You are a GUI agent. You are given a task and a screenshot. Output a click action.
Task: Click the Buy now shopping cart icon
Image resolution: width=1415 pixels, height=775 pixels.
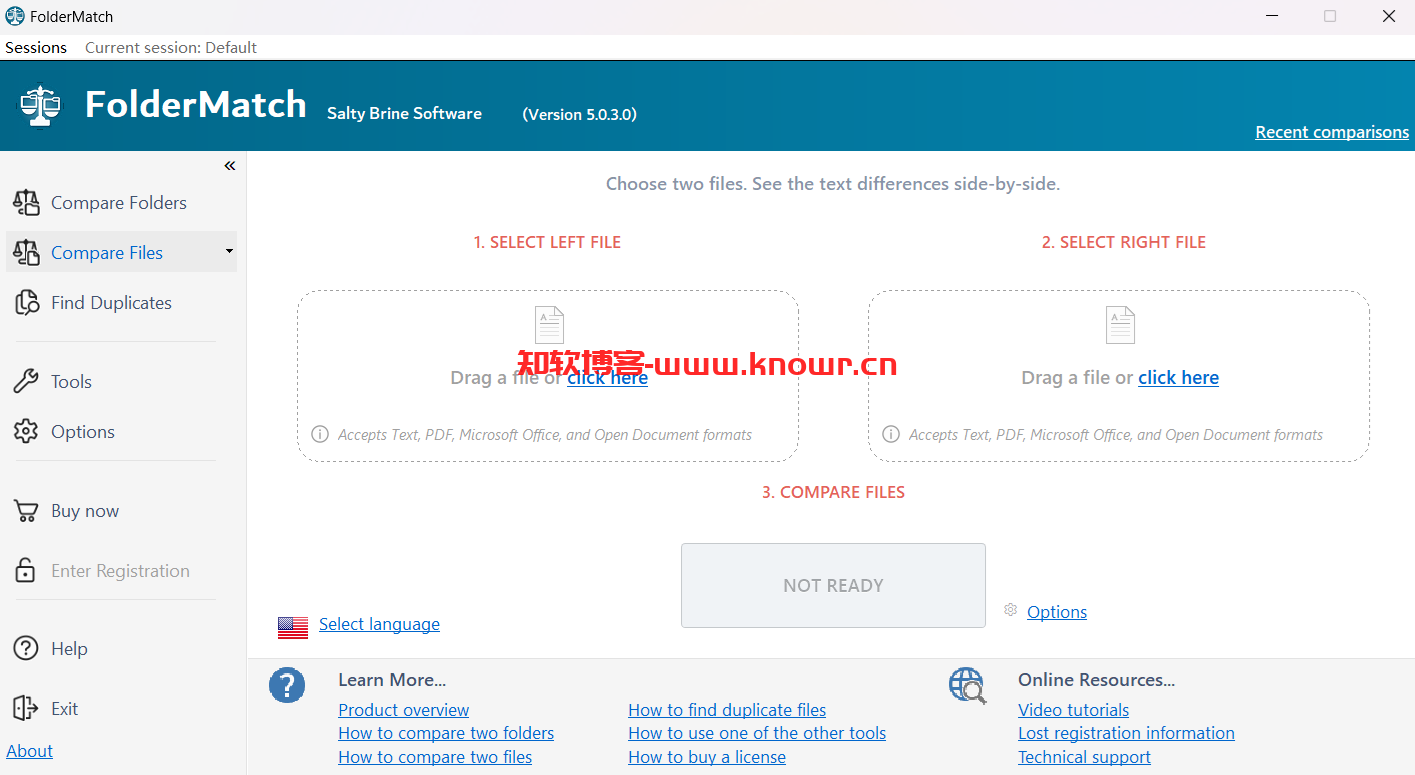(x=26, y=511)
